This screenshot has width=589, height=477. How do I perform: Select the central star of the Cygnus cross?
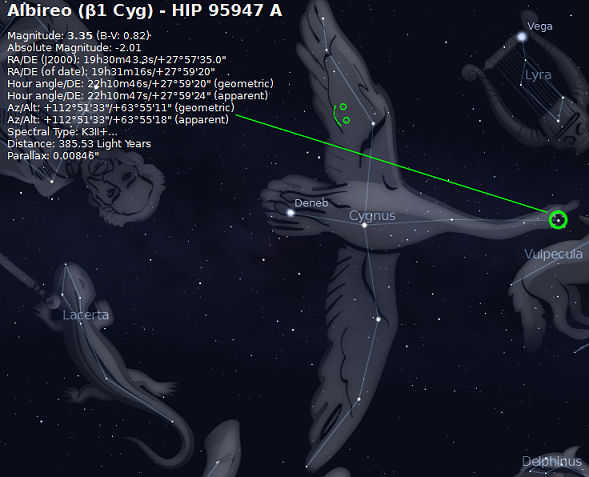click(x=364, y=225)
